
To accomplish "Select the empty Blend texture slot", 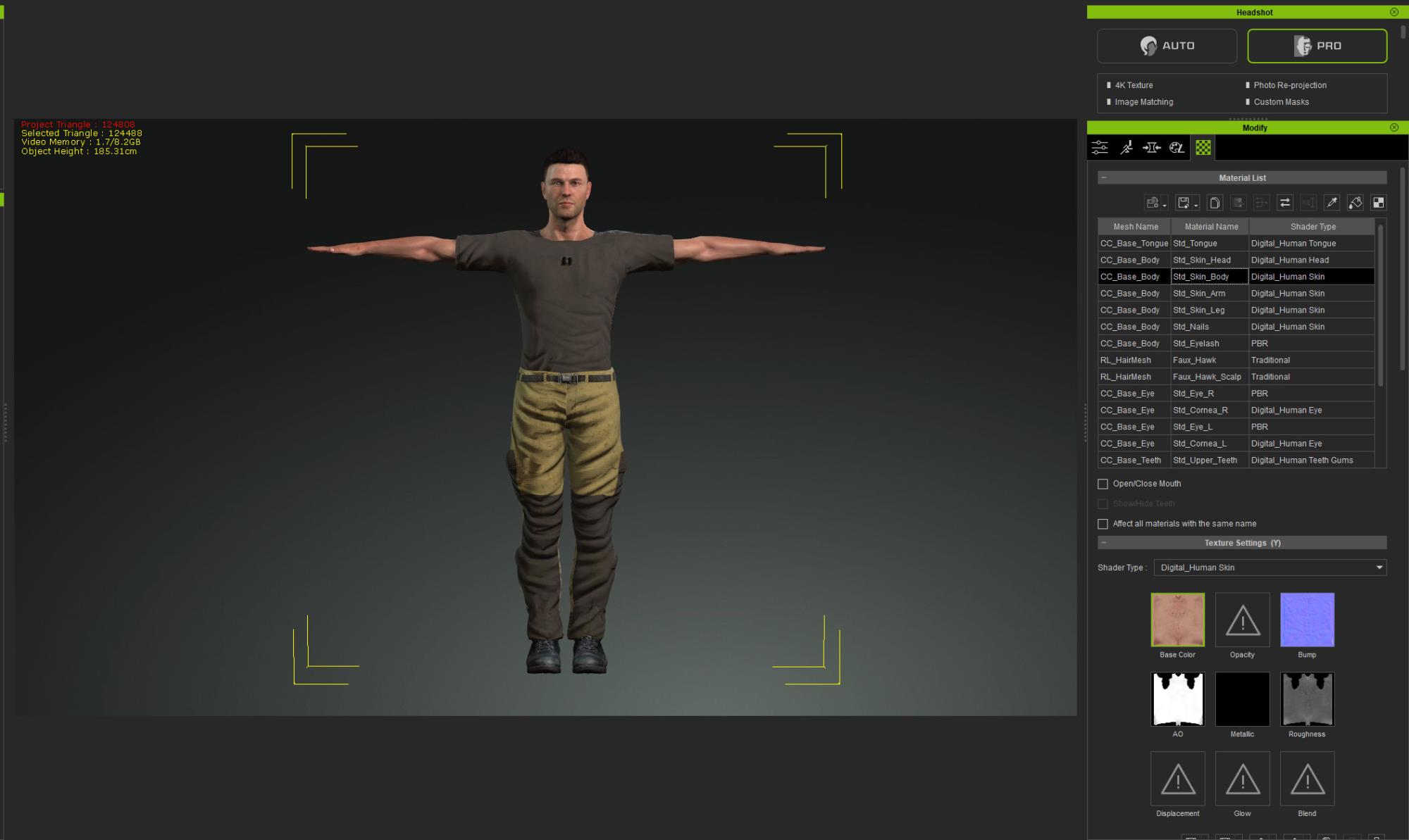I will pos(1307,778).
